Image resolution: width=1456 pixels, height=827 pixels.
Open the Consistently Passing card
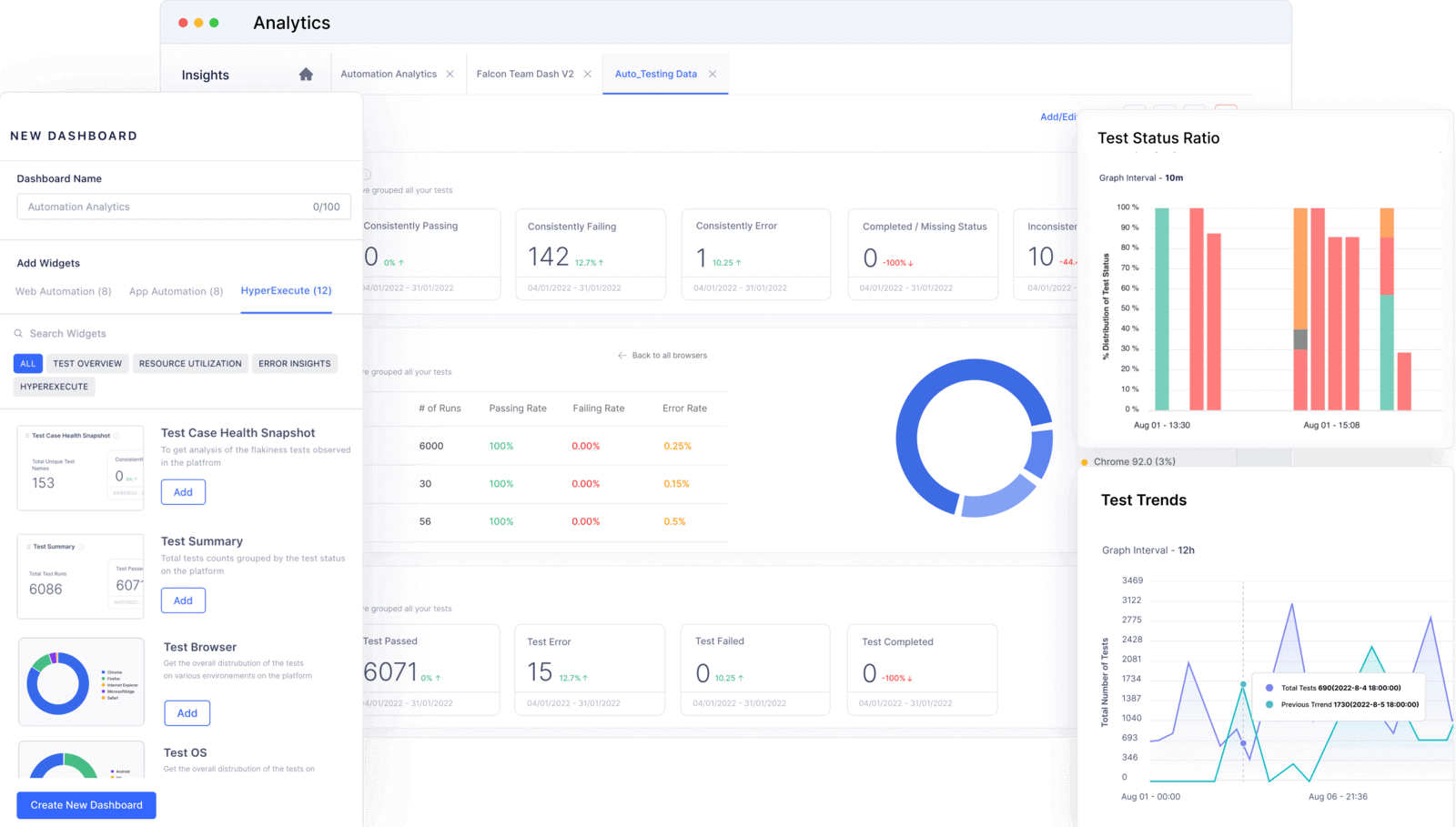pos(431,254)
